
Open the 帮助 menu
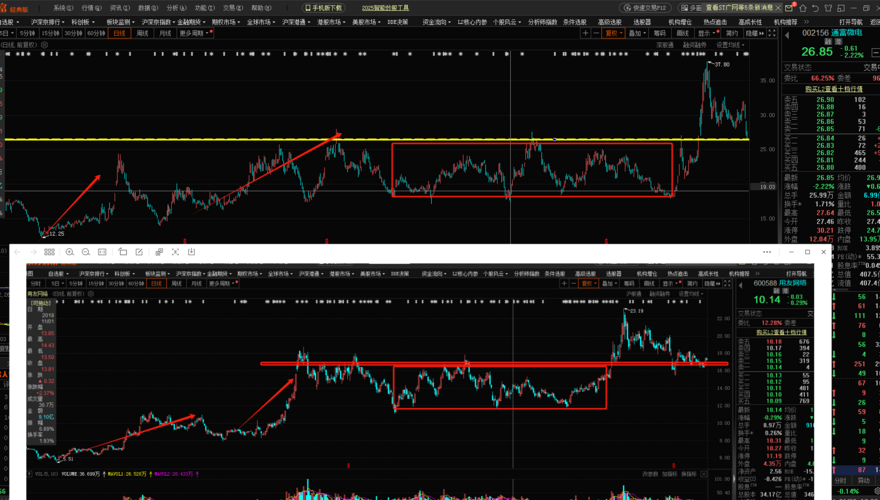(x=261, y=8)
